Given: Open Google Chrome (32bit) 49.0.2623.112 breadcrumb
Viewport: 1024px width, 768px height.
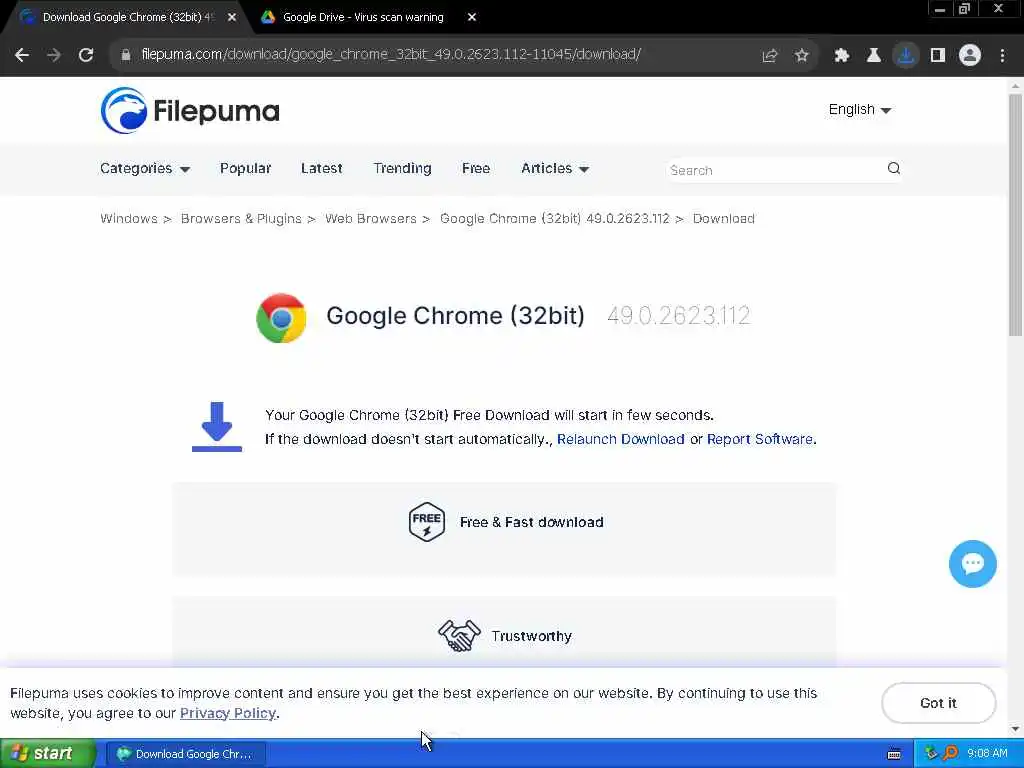Looking at the screenshot, I should [554, 219].
